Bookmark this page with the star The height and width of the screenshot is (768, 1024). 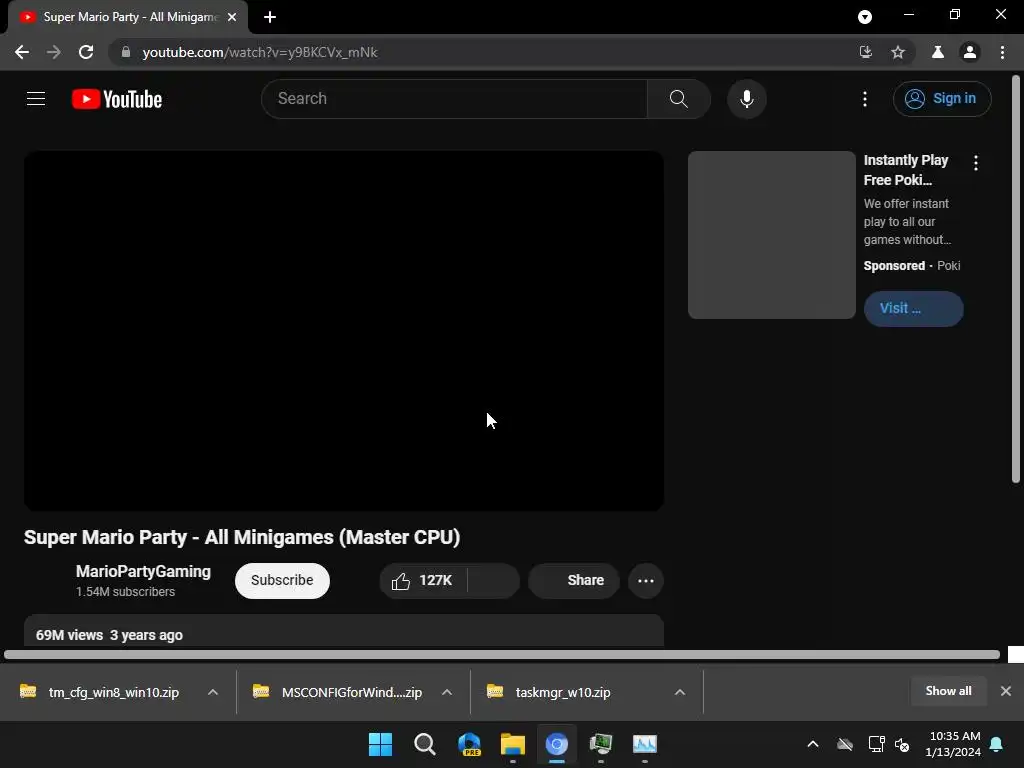[x=898, y=52]
